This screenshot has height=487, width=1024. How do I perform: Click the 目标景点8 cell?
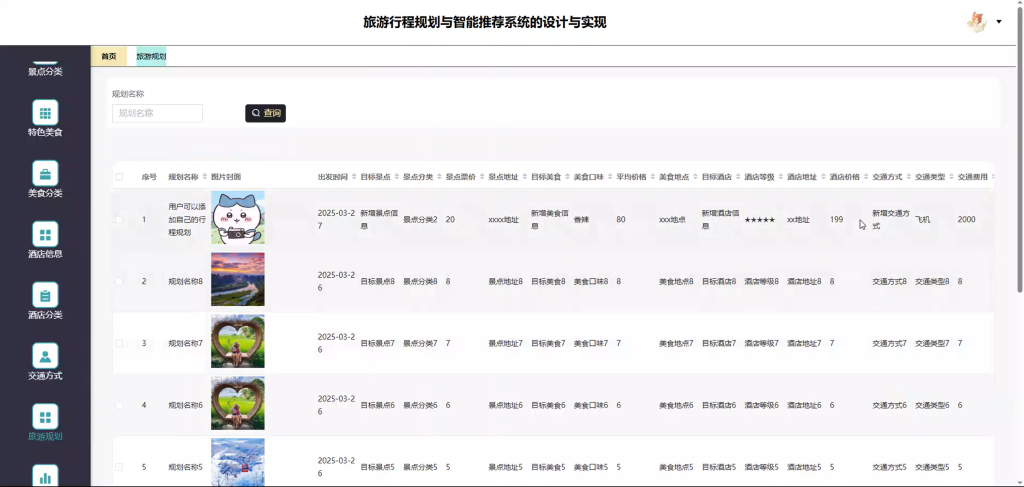pyautogui.click(x=377, y=281)
